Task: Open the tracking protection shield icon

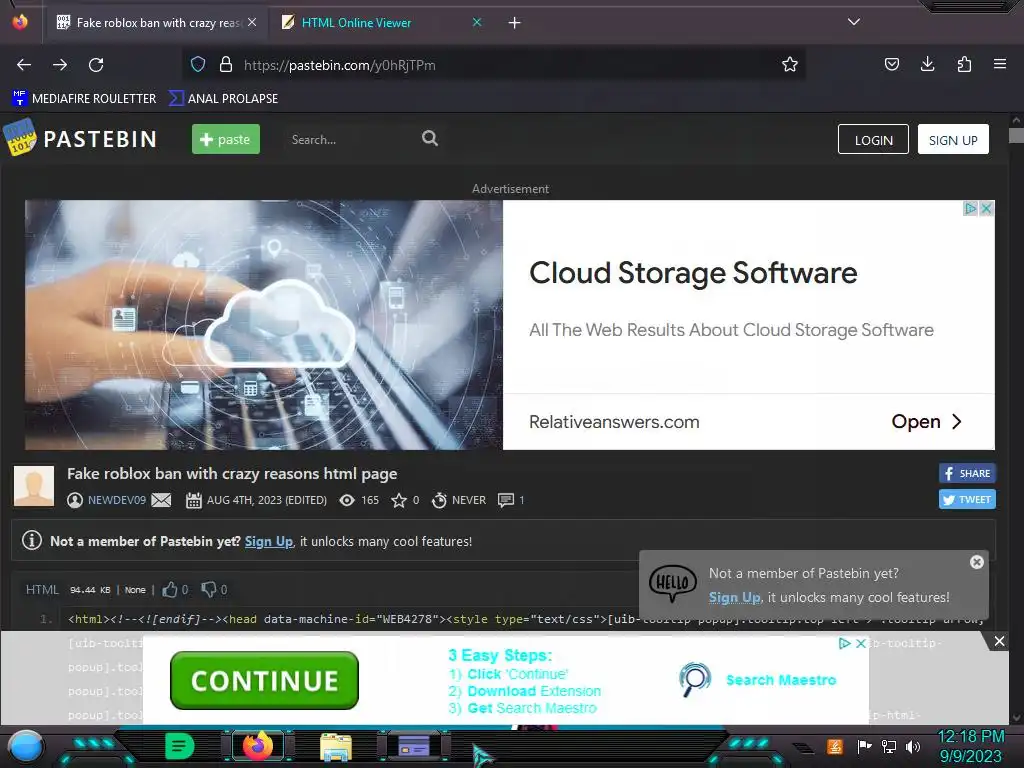Action: 198,64
